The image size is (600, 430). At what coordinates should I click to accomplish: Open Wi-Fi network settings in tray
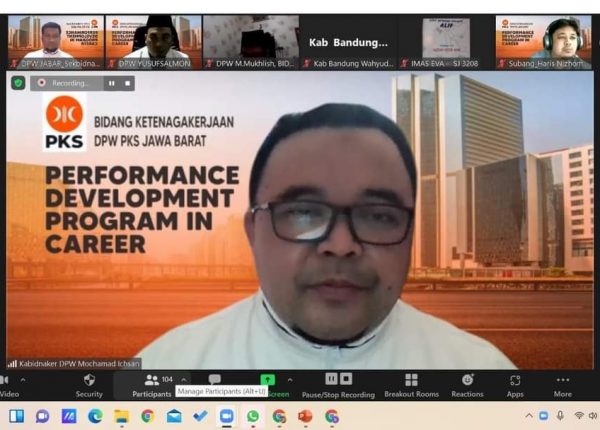pyautogui.click(x=579, y=415)
